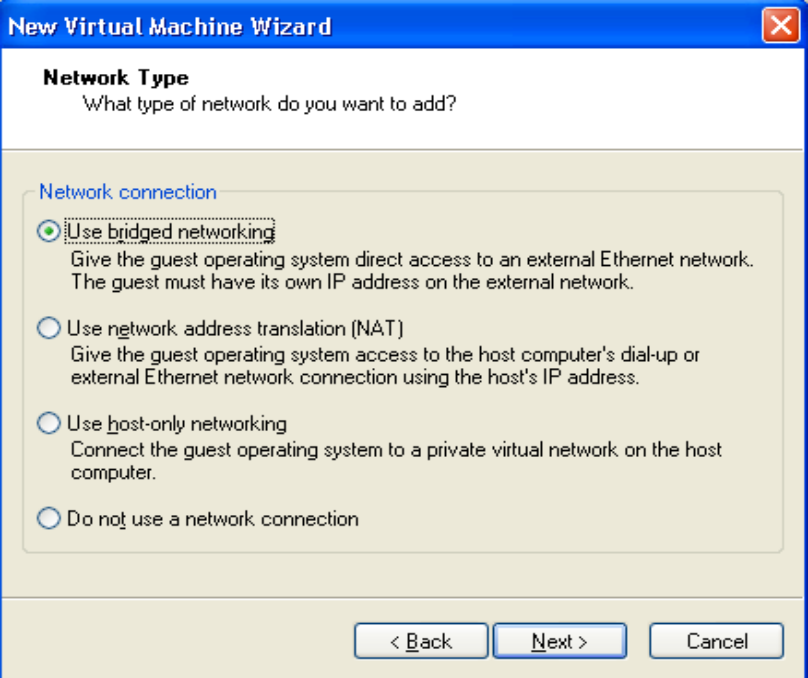Screen dimensions: 808x678
Task: Click the 'Use network address translation (NAT)' label
Action: coord(235,328)
